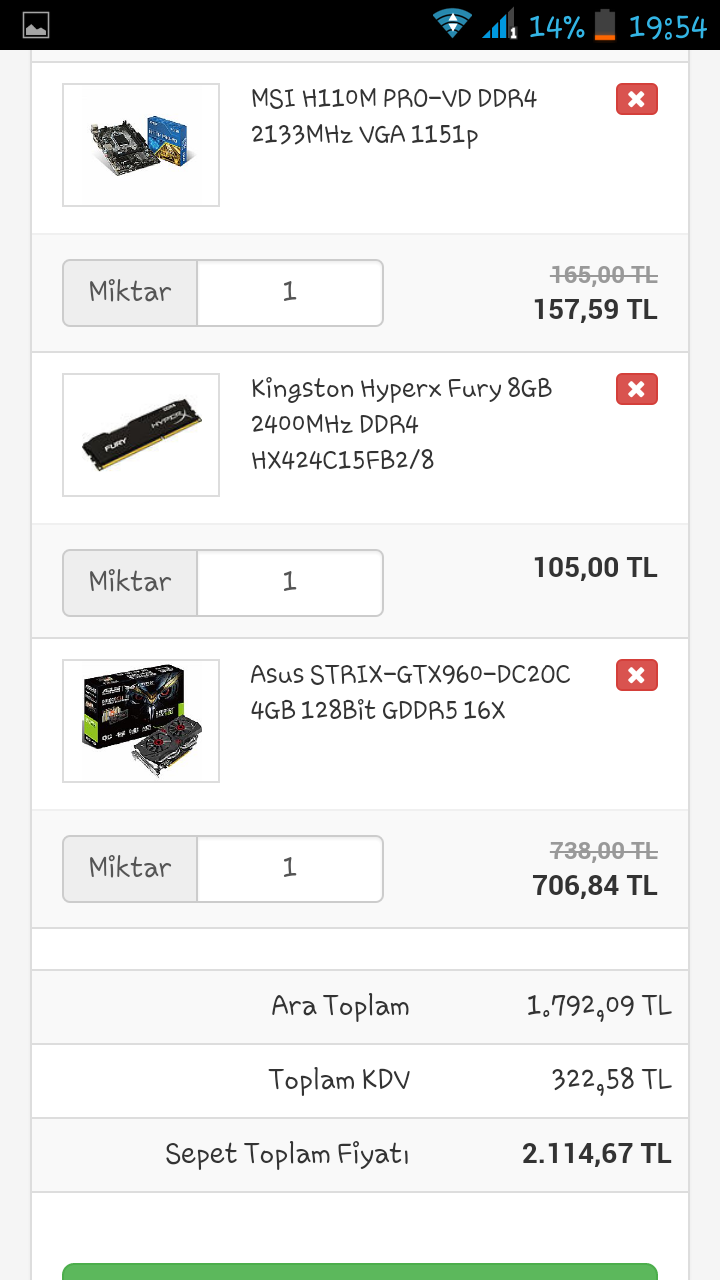Open MSI H110M motherboard product thumbnail
The width and height of the screenshot is (720, 1280).
click(141, 145)
